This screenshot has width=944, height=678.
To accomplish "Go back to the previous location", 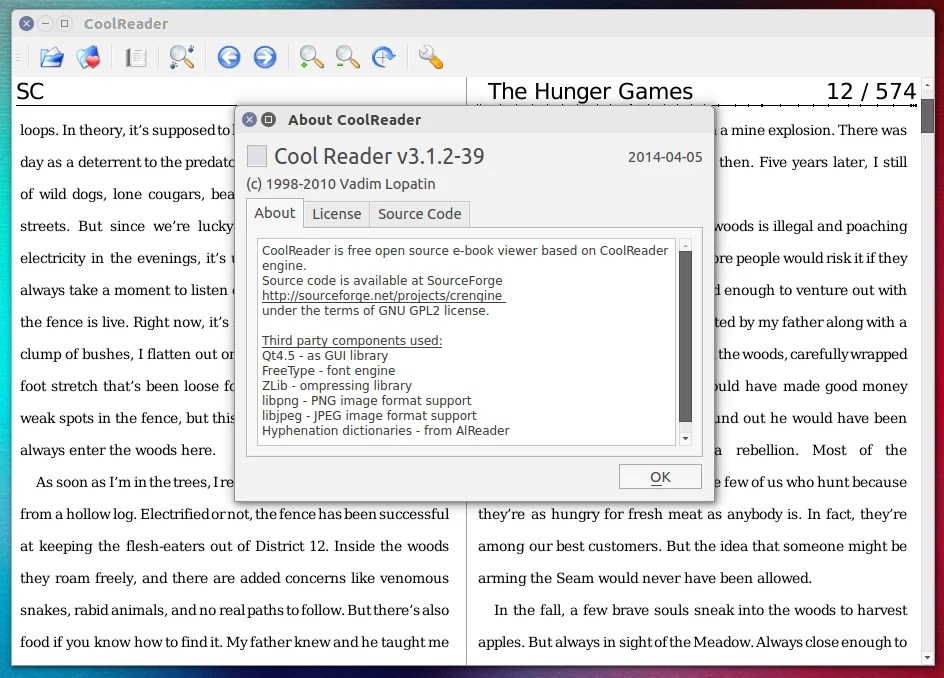I will tap(229, 57).
